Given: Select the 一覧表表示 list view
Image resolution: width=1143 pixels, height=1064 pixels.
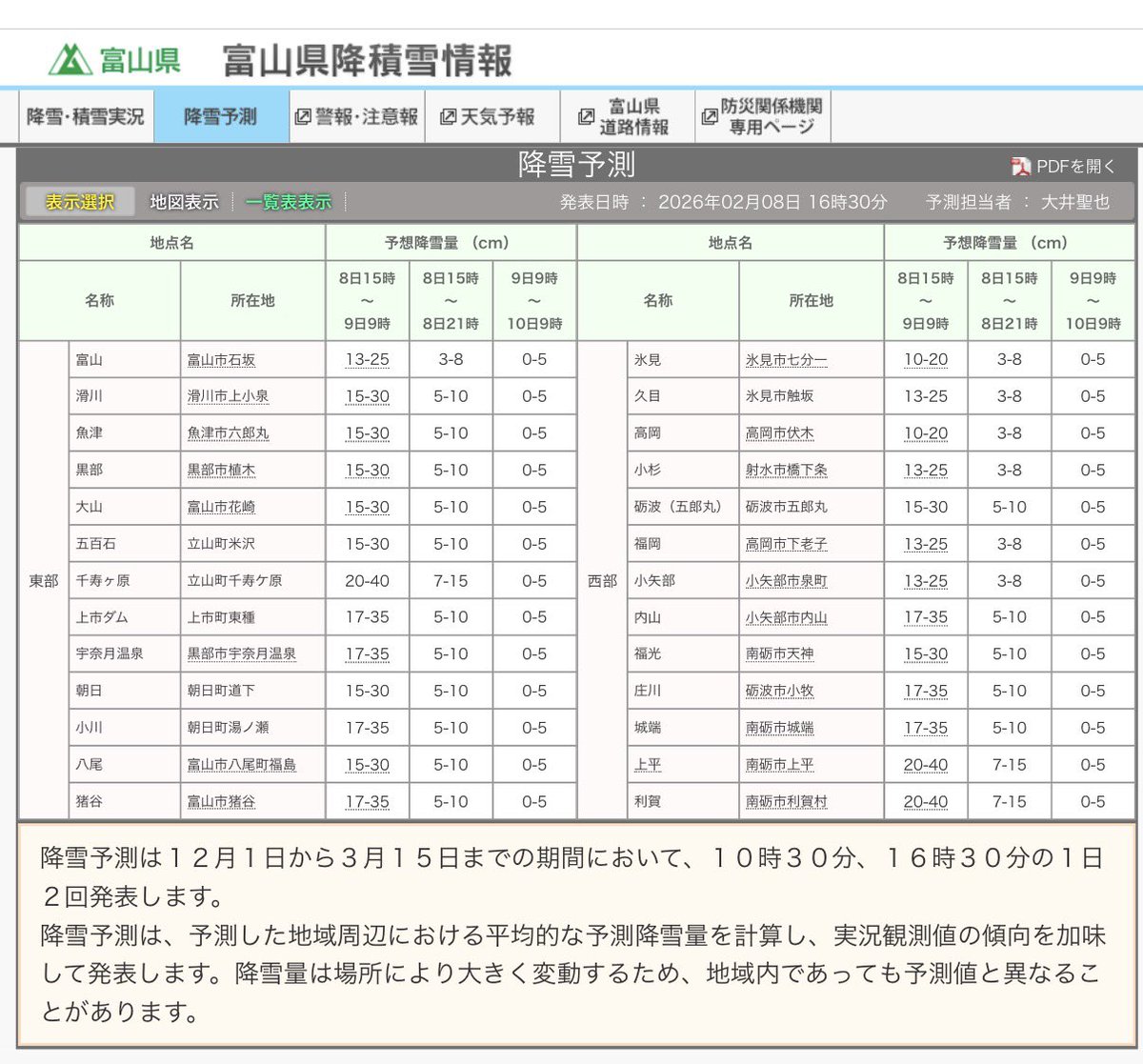Looking at the screenshot, I should [288, 201].
